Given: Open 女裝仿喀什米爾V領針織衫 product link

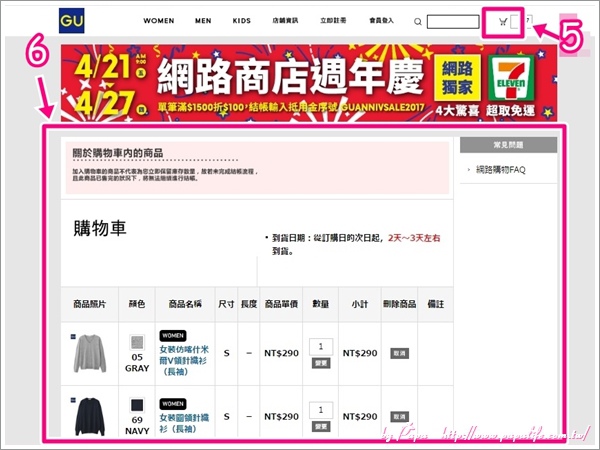Looking at the screenshot, I should 184,360.
